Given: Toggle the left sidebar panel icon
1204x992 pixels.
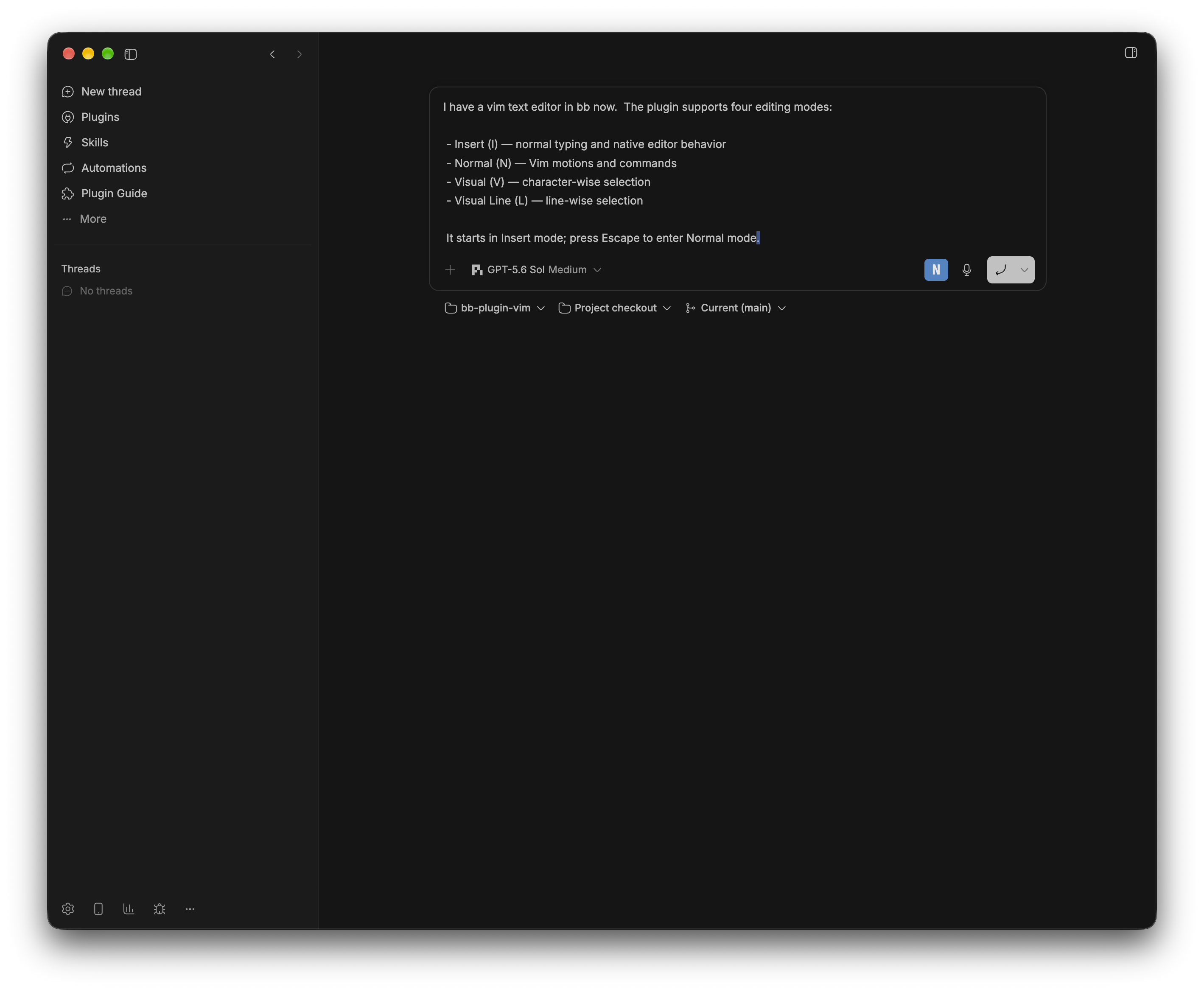Looking at the screenshot, I should coord(130,54).
